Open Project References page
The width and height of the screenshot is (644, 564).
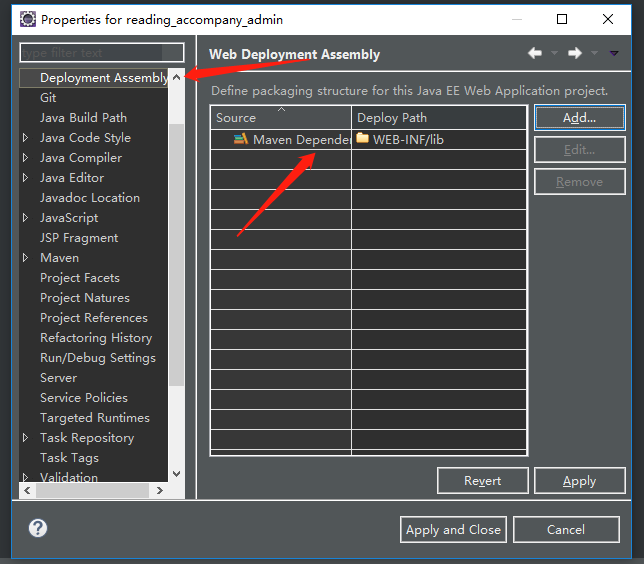pyautogui.click(x=94, y=318)
